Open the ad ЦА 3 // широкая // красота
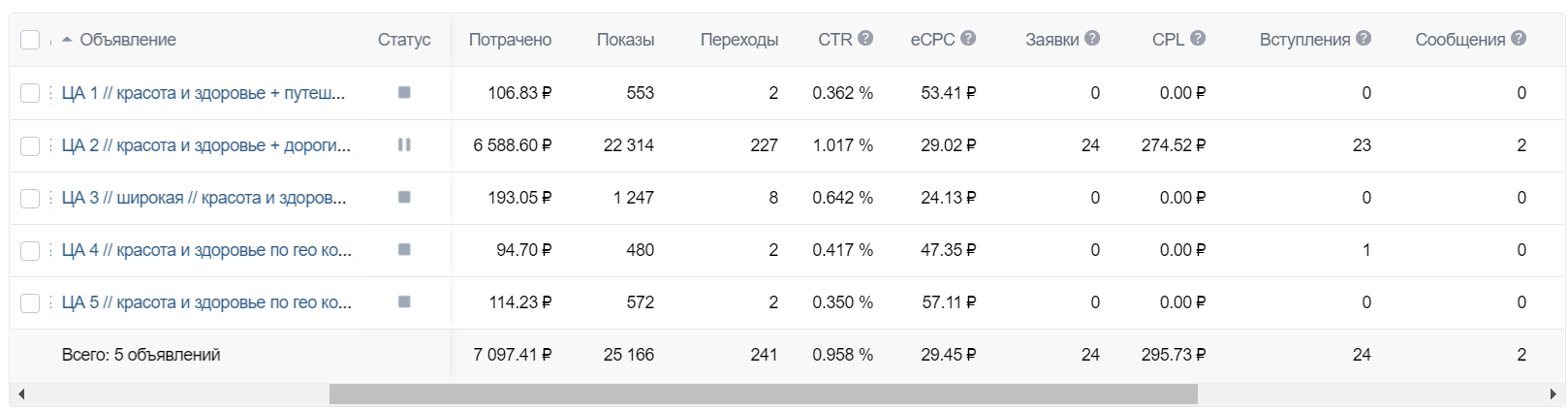 point(204,198)
